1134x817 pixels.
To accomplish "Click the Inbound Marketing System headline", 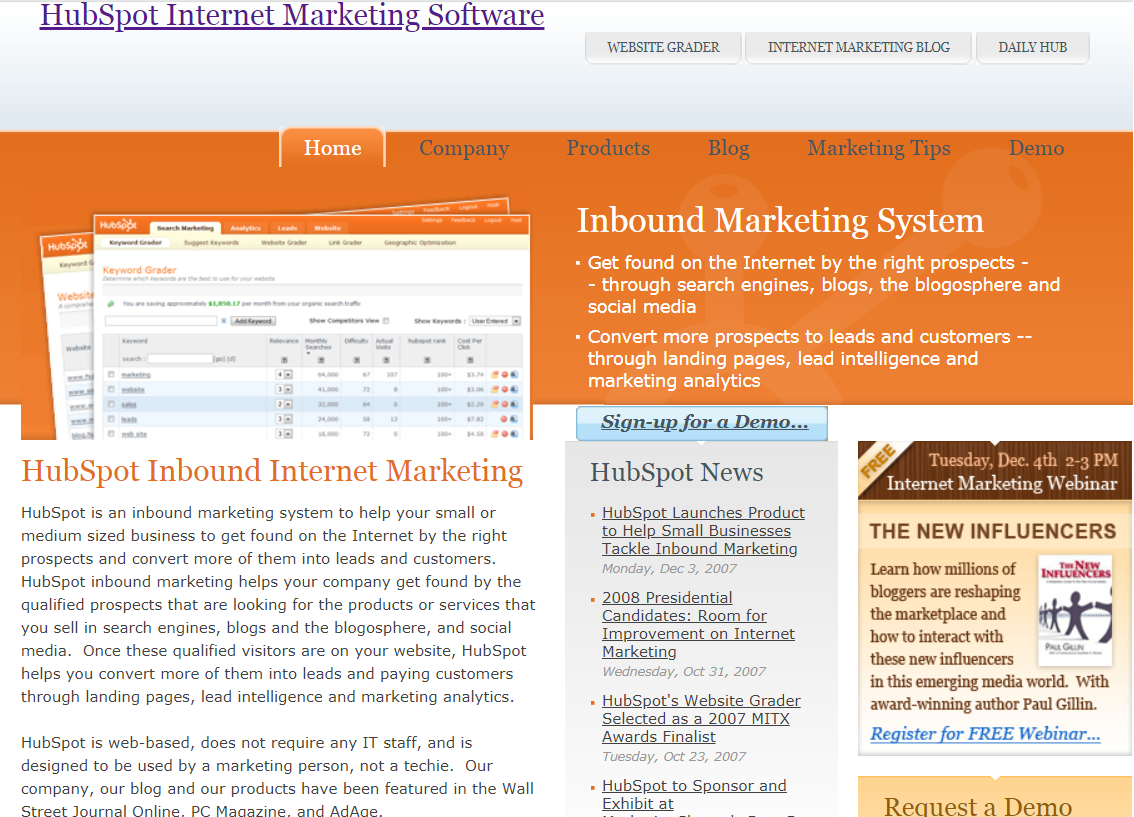I will point(780,221).
